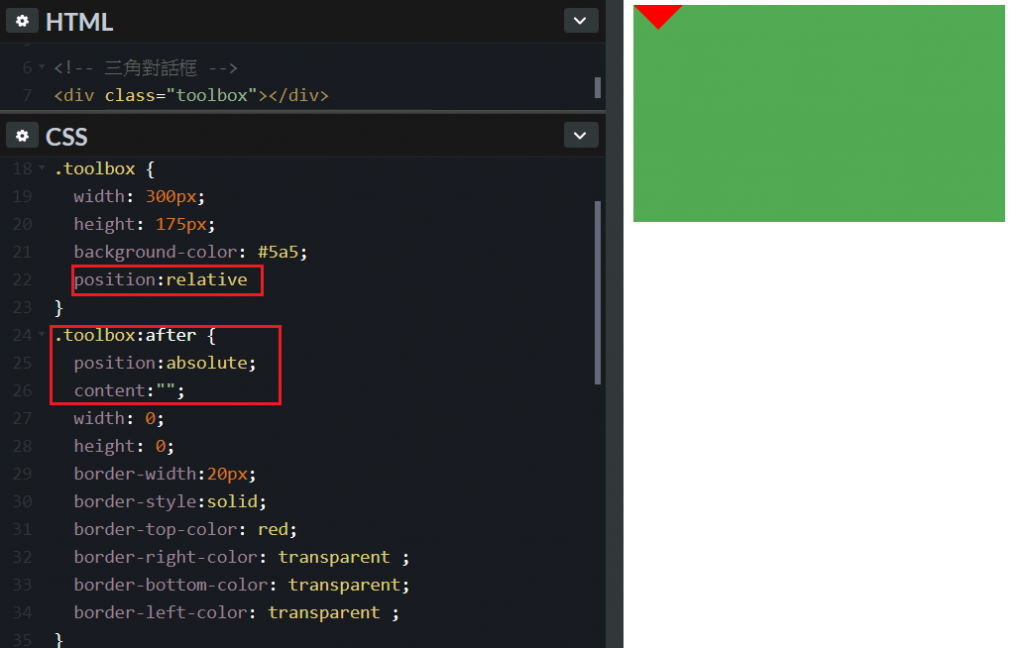Collapse the .toolbox:after fold arrow on line 24
The height and width of the screenshot is (648, 1024).
[42, 335]
